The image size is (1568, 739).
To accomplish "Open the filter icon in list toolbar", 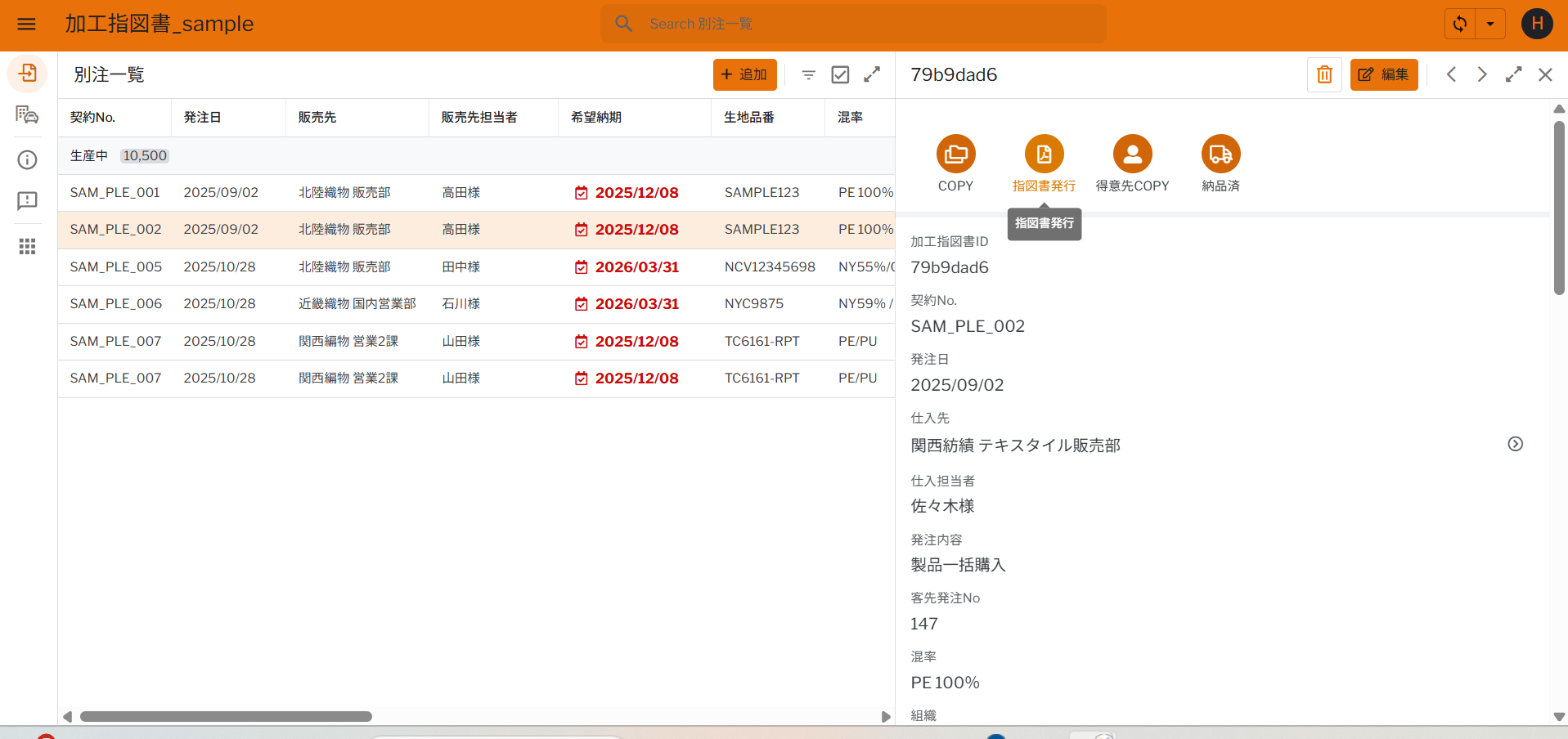I will (x=808, y=75).
